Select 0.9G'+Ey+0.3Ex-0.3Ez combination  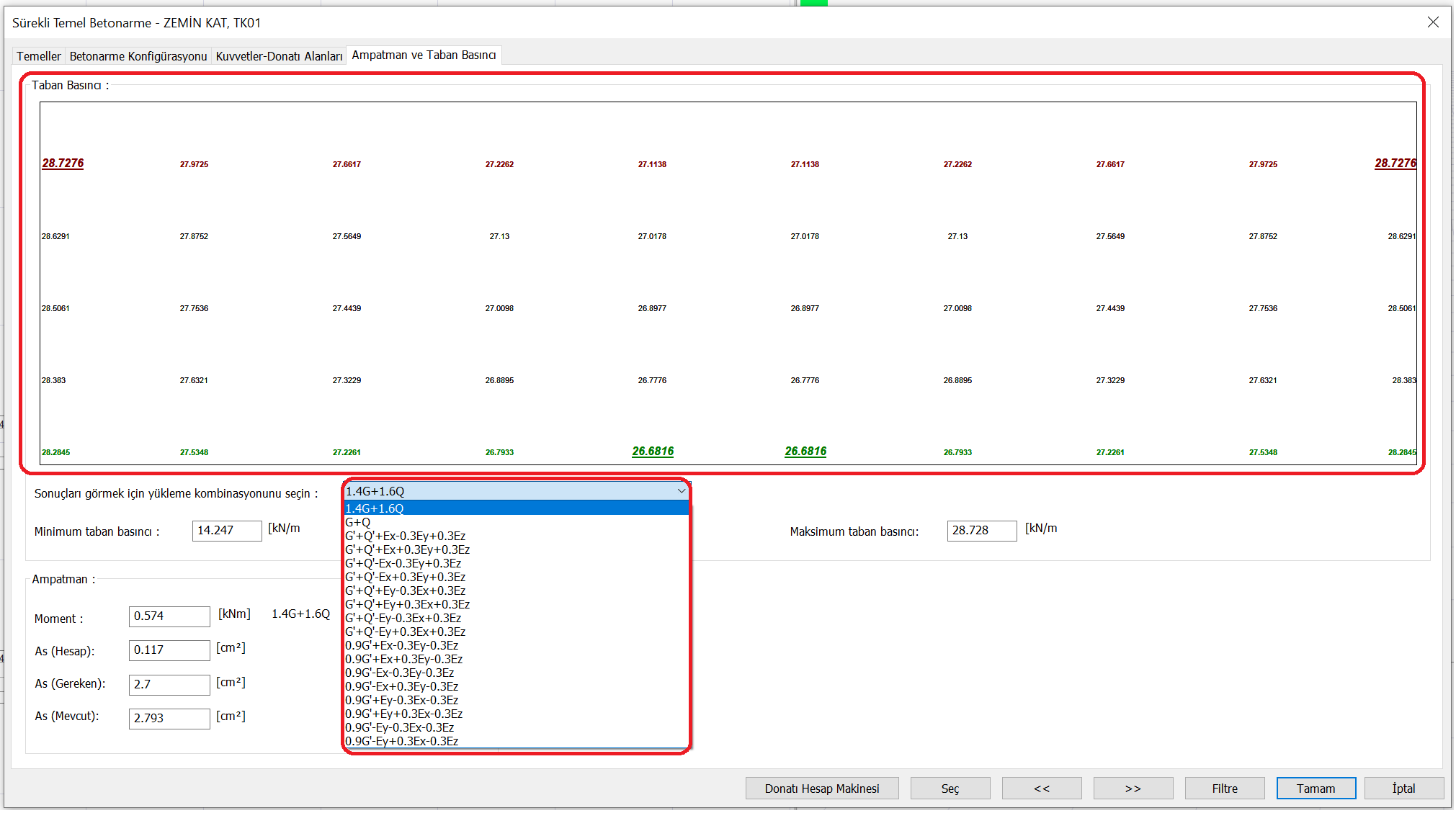(x=516, y=714)
